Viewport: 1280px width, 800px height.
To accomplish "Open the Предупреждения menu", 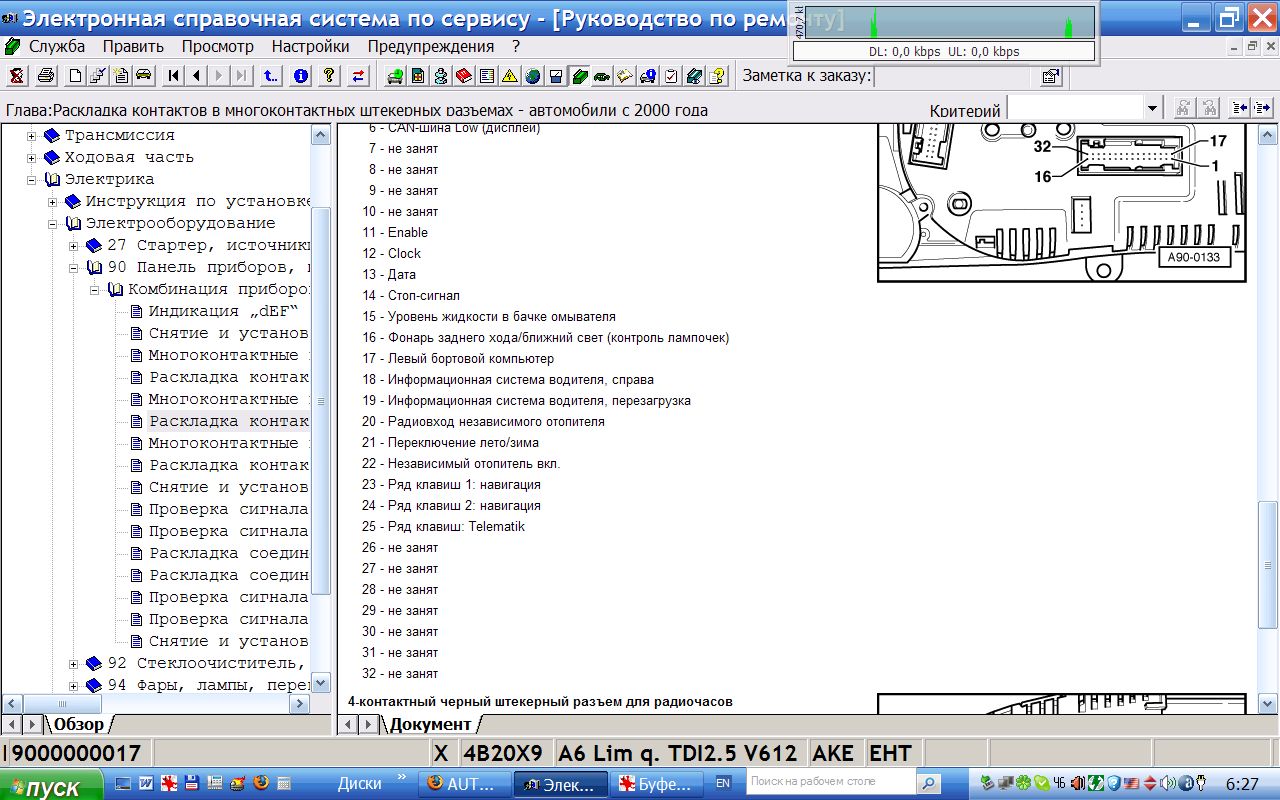I will pyautogui.click(x=430, y=46).
